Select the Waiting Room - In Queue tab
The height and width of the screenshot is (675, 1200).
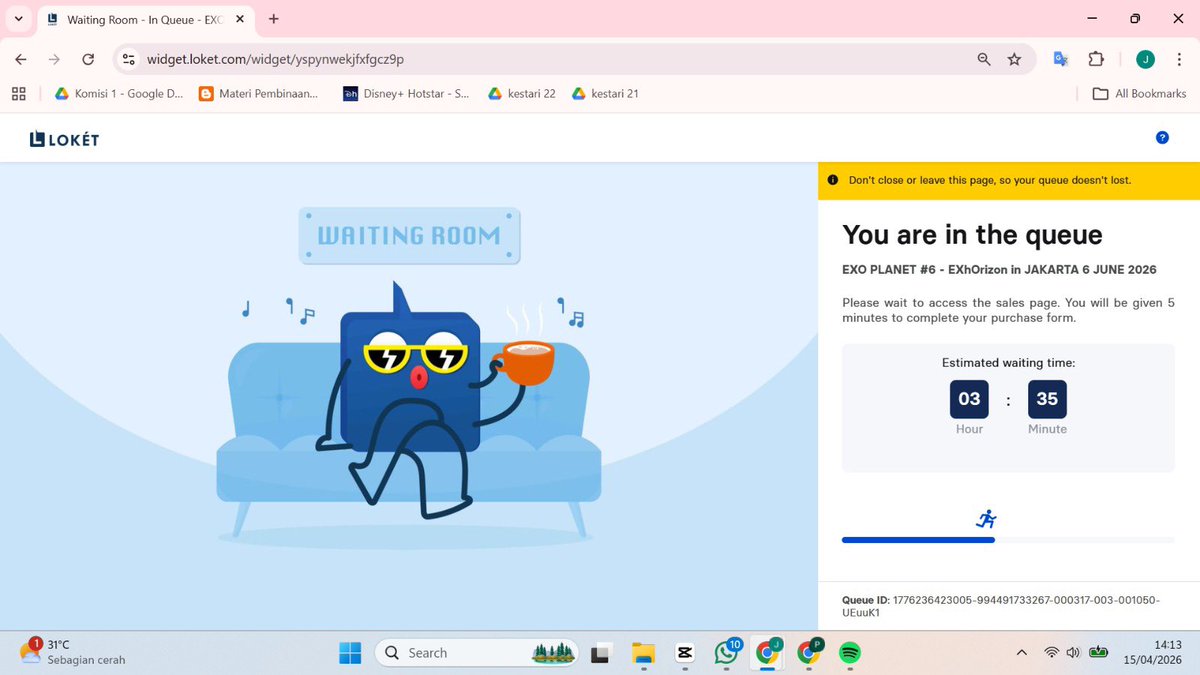(146, 19)
